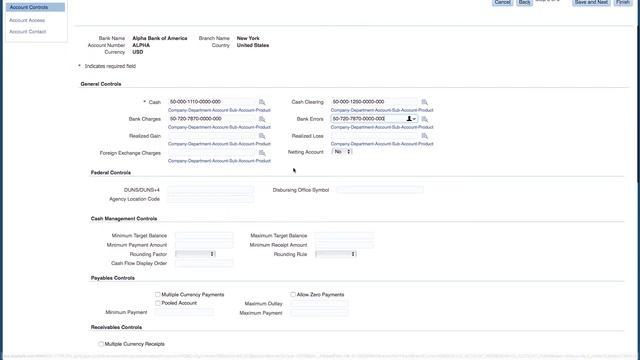This screenshot has height=360, width=640.
Task: Click the Back button
Action: pos(524,2)
